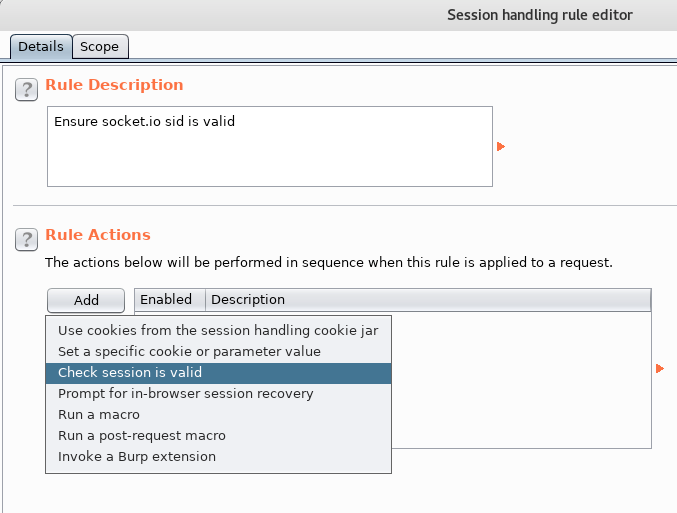Screen dimensions: 677x513
Task: Switch to the Scope tab
Action: click(x=100, y=46)
